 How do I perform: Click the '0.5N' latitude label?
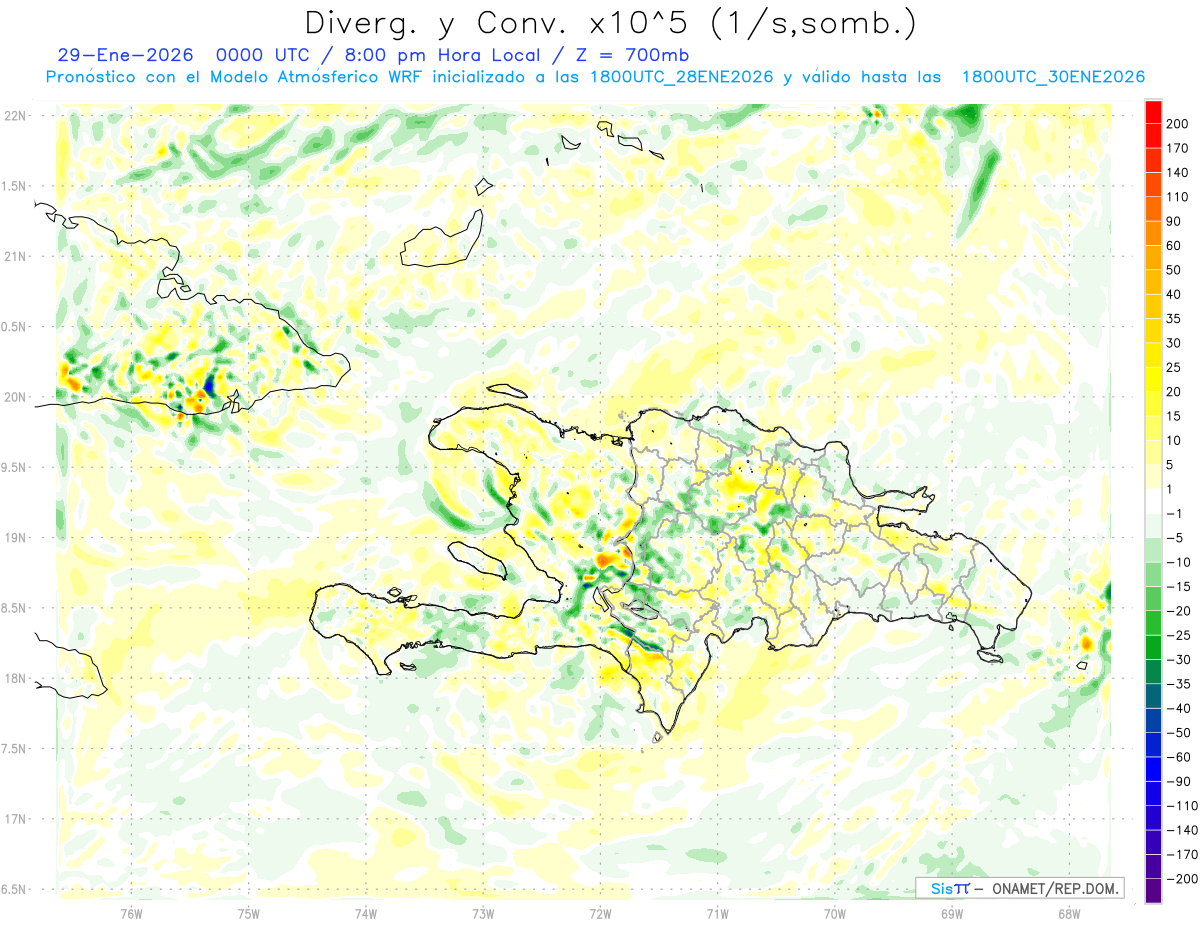(15, 327)
